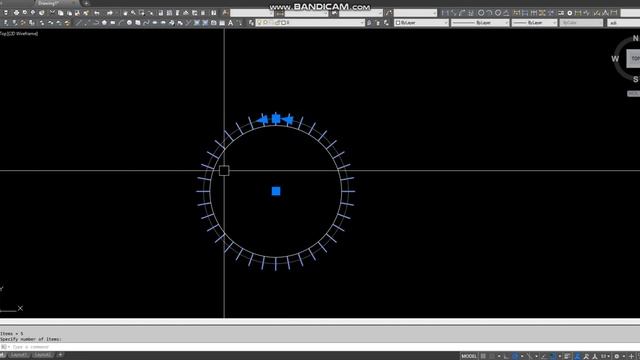Switch to the Layout2 tab

coord(42,356)
